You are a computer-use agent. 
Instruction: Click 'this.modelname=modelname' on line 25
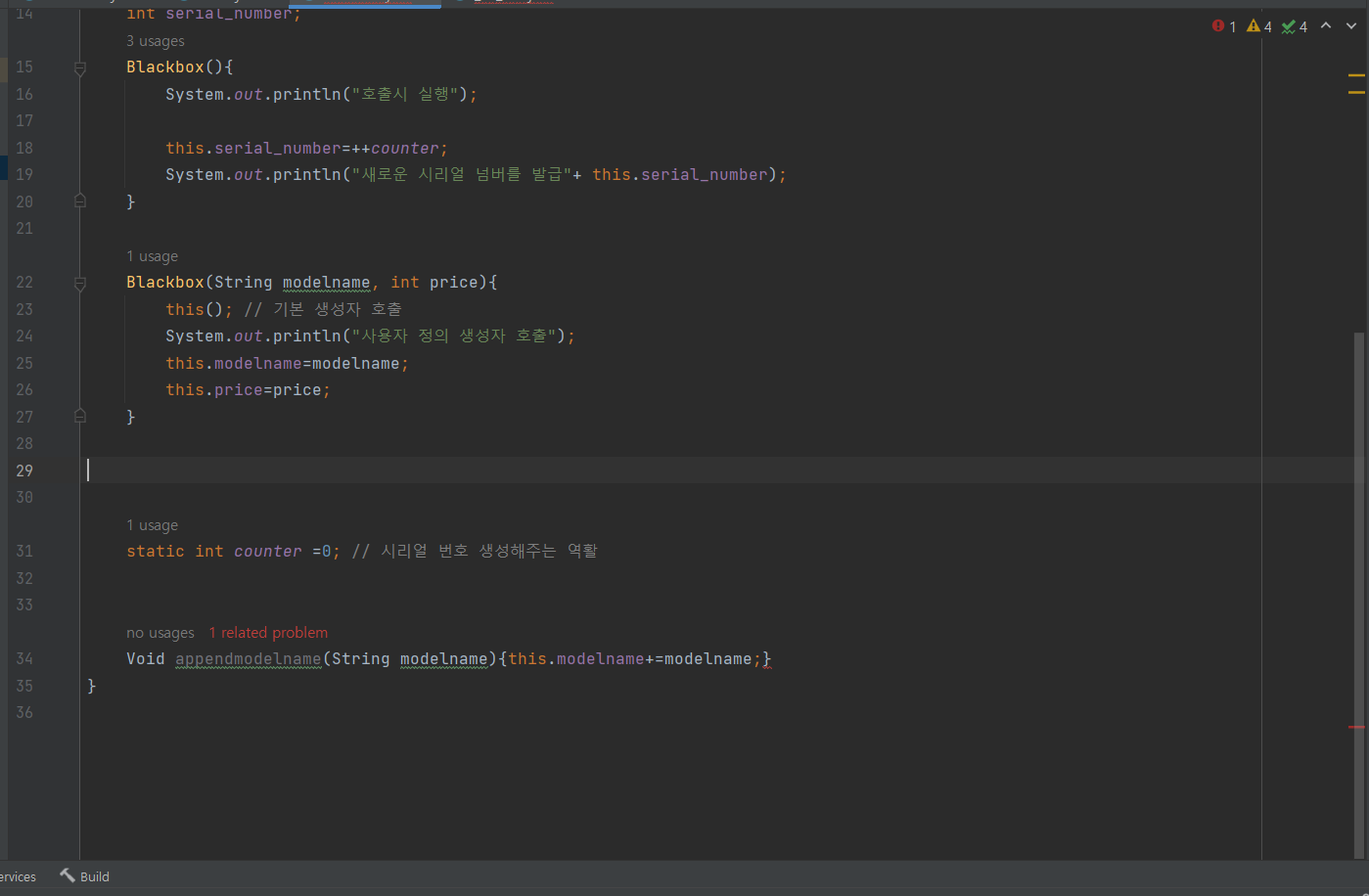click(283, 363)
